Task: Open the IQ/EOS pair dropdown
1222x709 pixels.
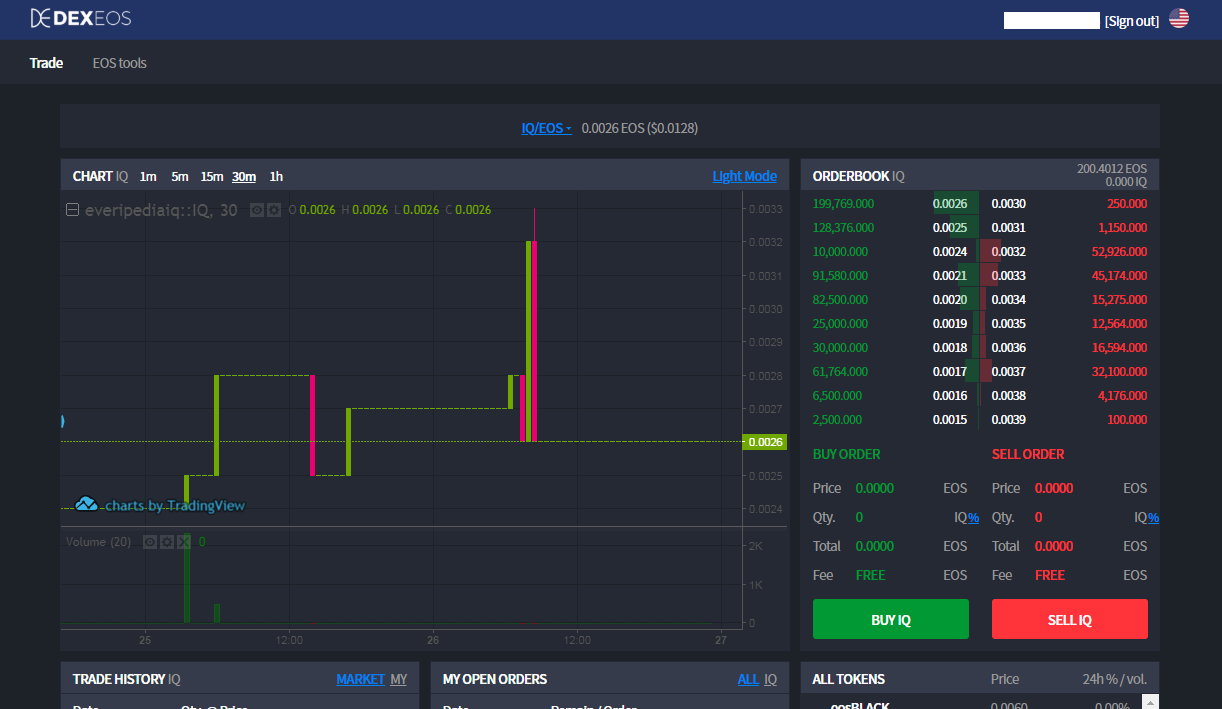Action: (546, 128)
